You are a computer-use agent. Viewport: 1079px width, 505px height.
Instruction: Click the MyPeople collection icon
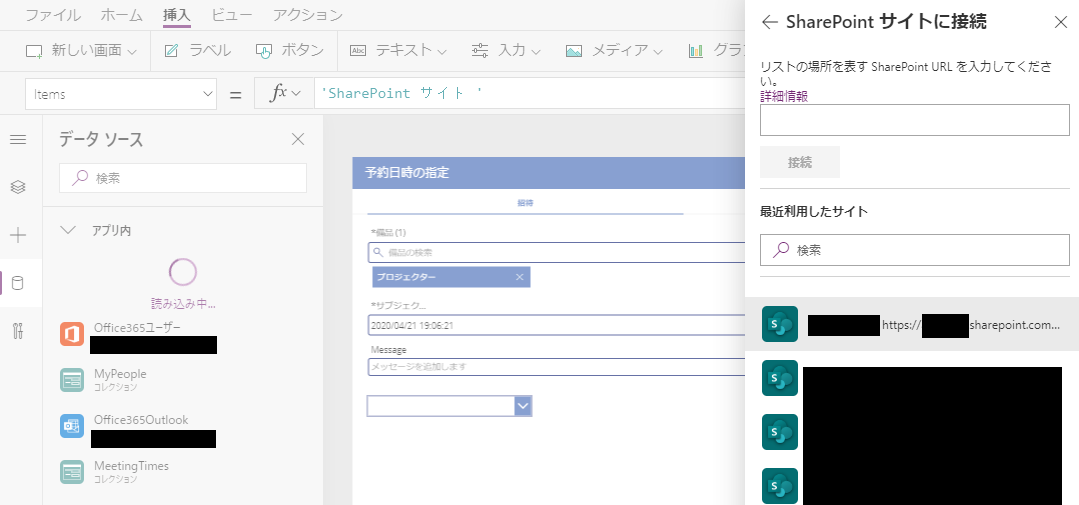(x=72, y=380)
